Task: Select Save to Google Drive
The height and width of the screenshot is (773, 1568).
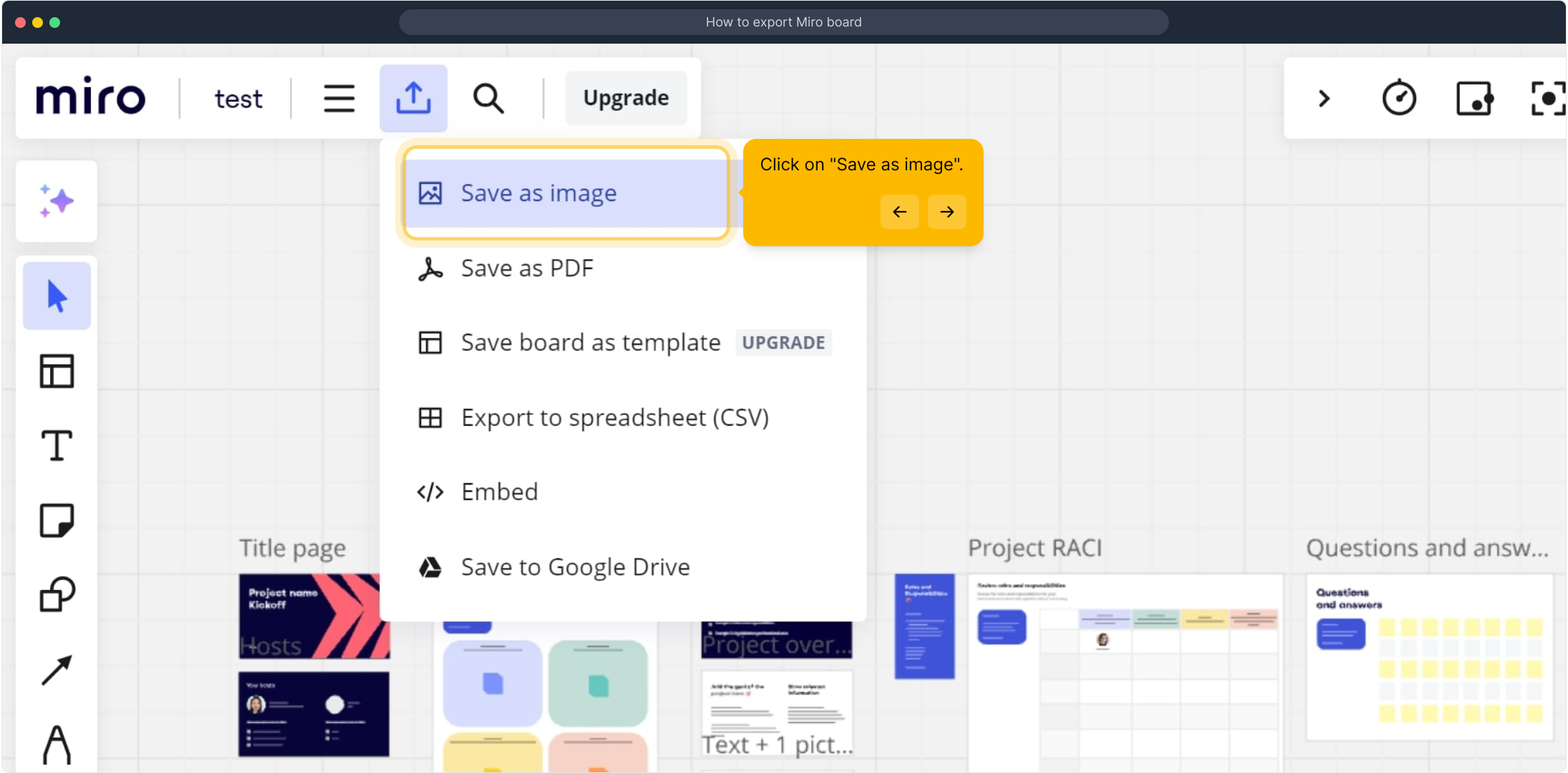Action: point(574,568)
